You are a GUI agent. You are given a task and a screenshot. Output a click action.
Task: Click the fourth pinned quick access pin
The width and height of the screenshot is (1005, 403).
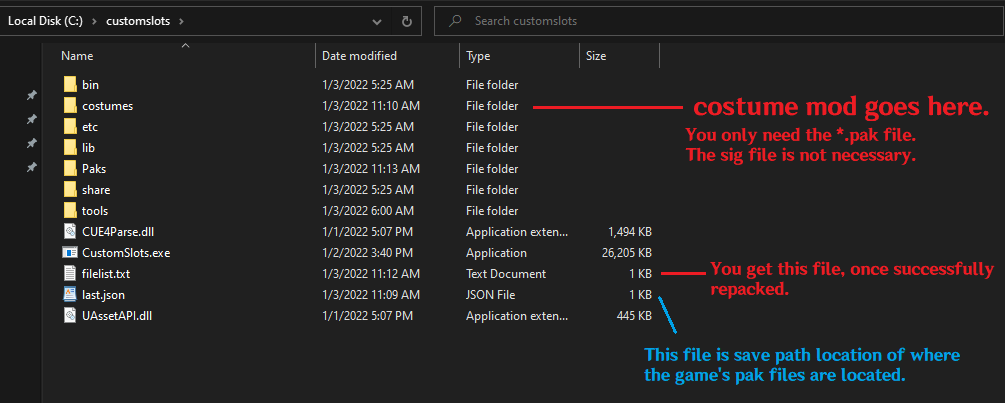[x=31, y=167]
